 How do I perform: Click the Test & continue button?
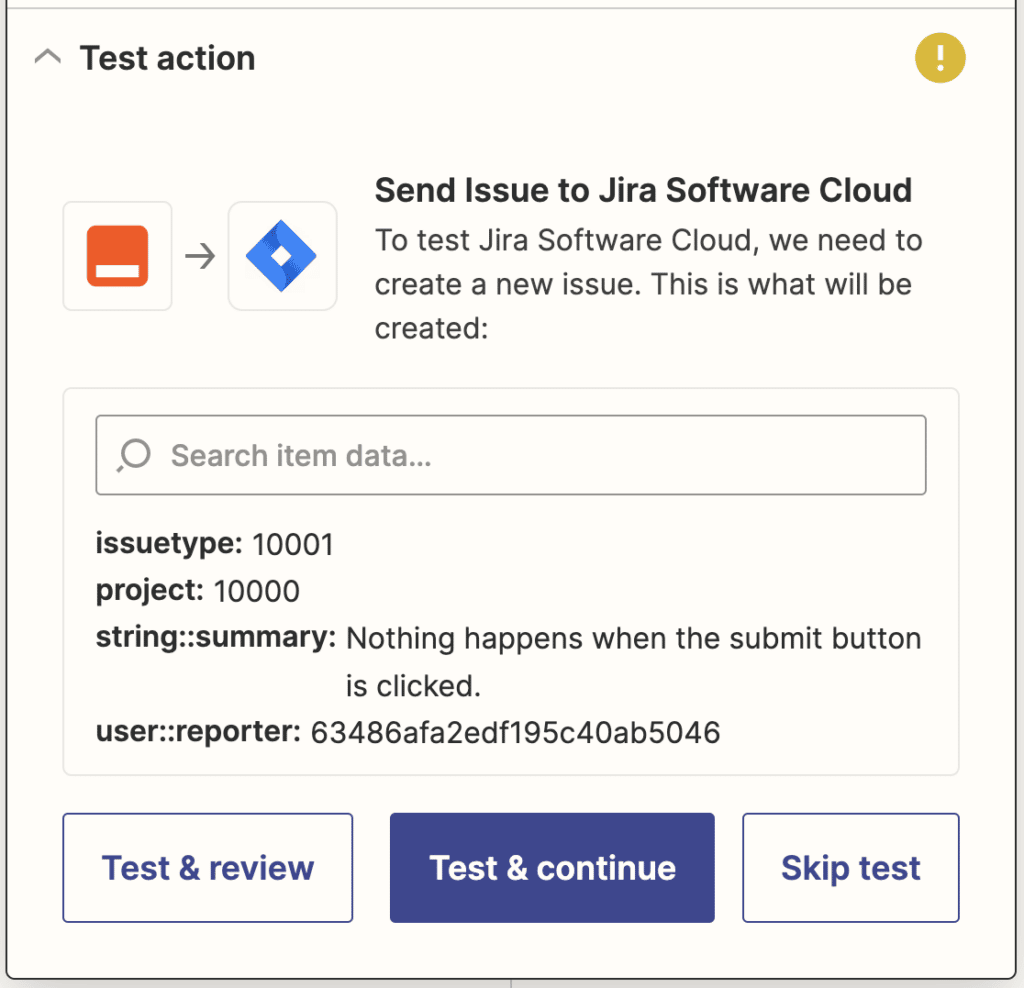(x=551, y=867)
